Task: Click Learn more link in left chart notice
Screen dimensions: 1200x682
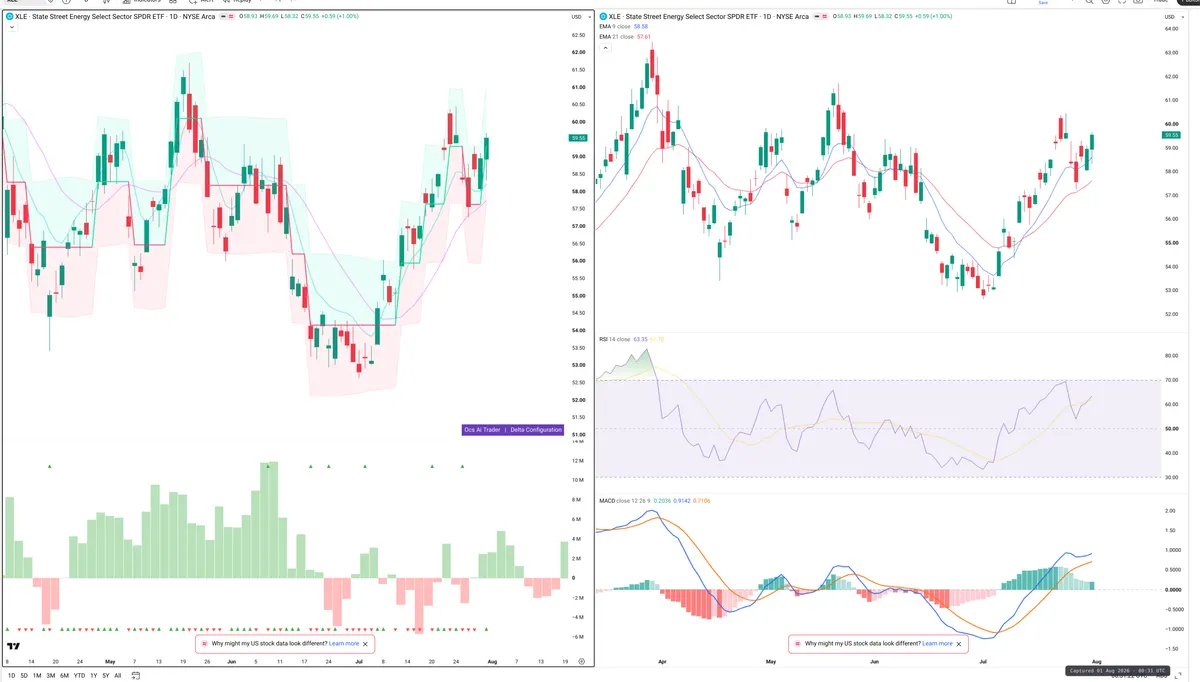Action: pyautogui.click(x=344, y=644)
